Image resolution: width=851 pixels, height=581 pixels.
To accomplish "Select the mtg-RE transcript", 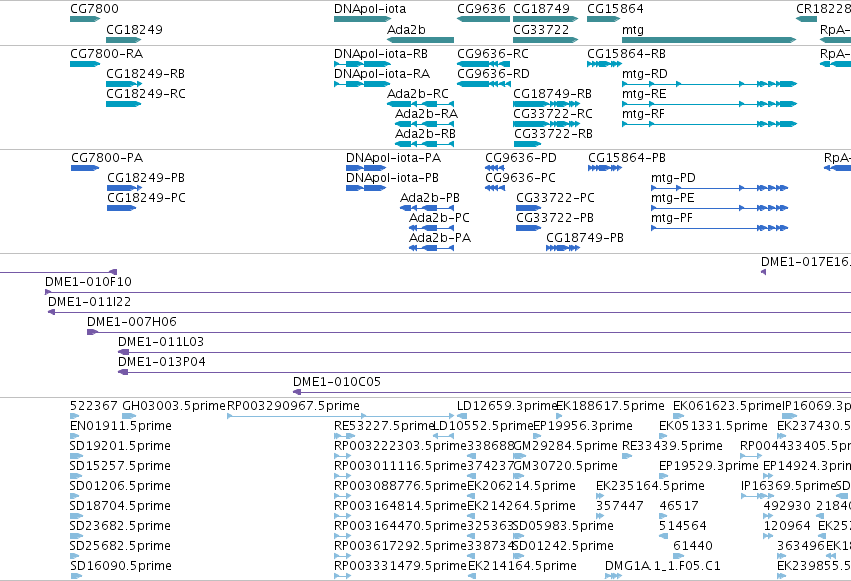I will coord(709,104).
